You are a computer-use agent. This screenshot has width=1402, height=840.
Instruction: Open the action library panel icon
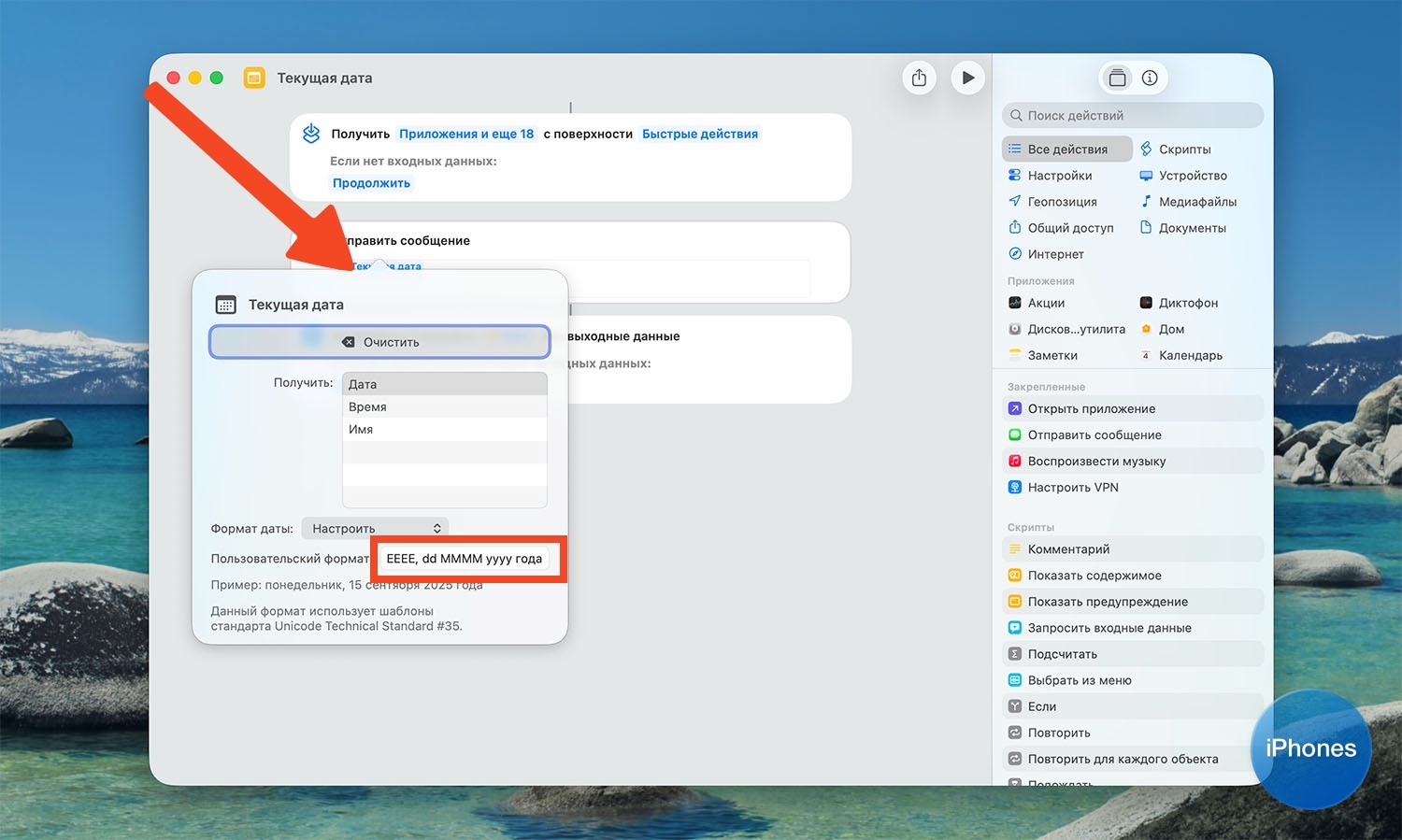[x=1117, y=78]
